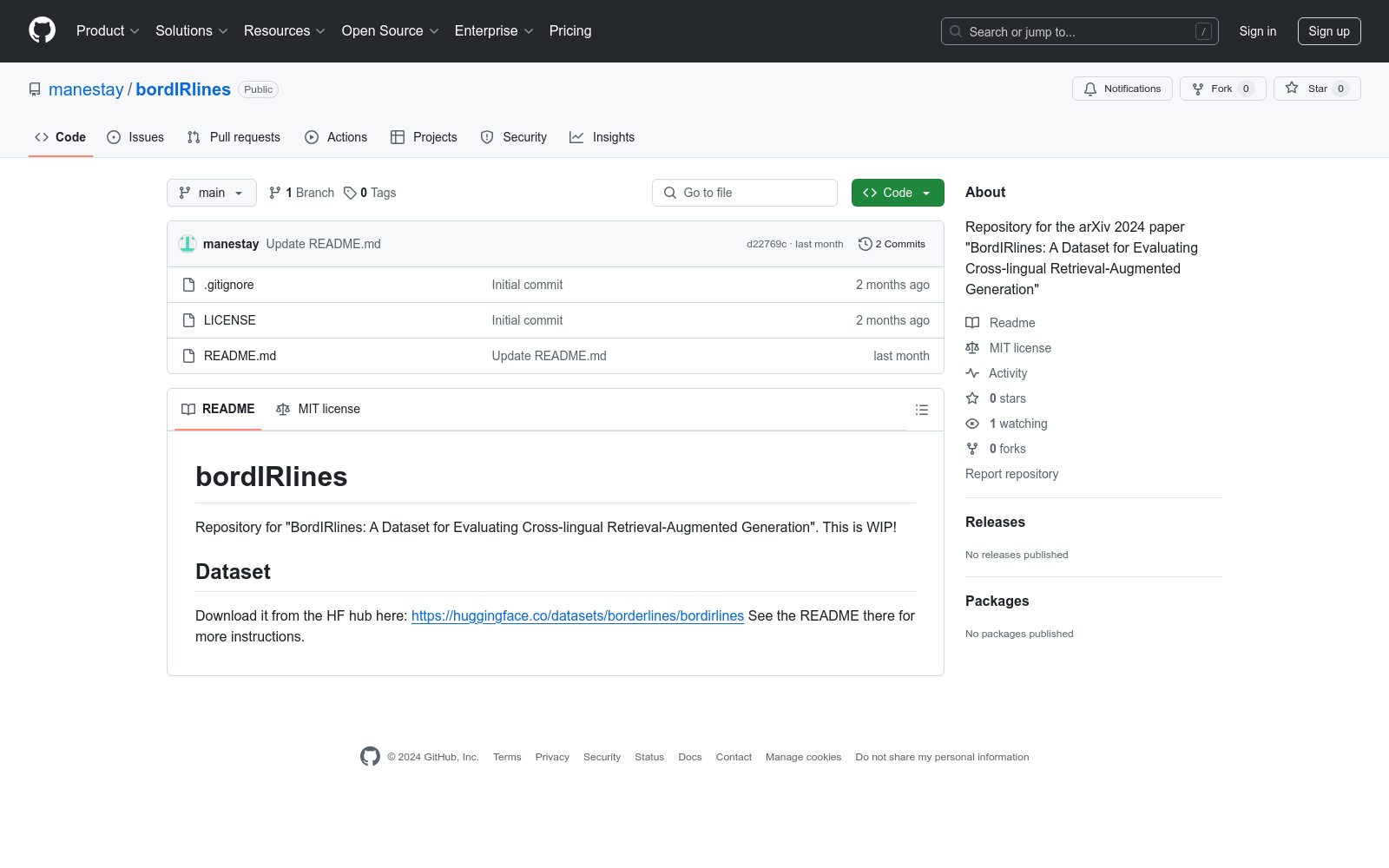Screen dimensions: 1389x868
Task: Select the README tab in file viewer
Action: coord(218,409)
